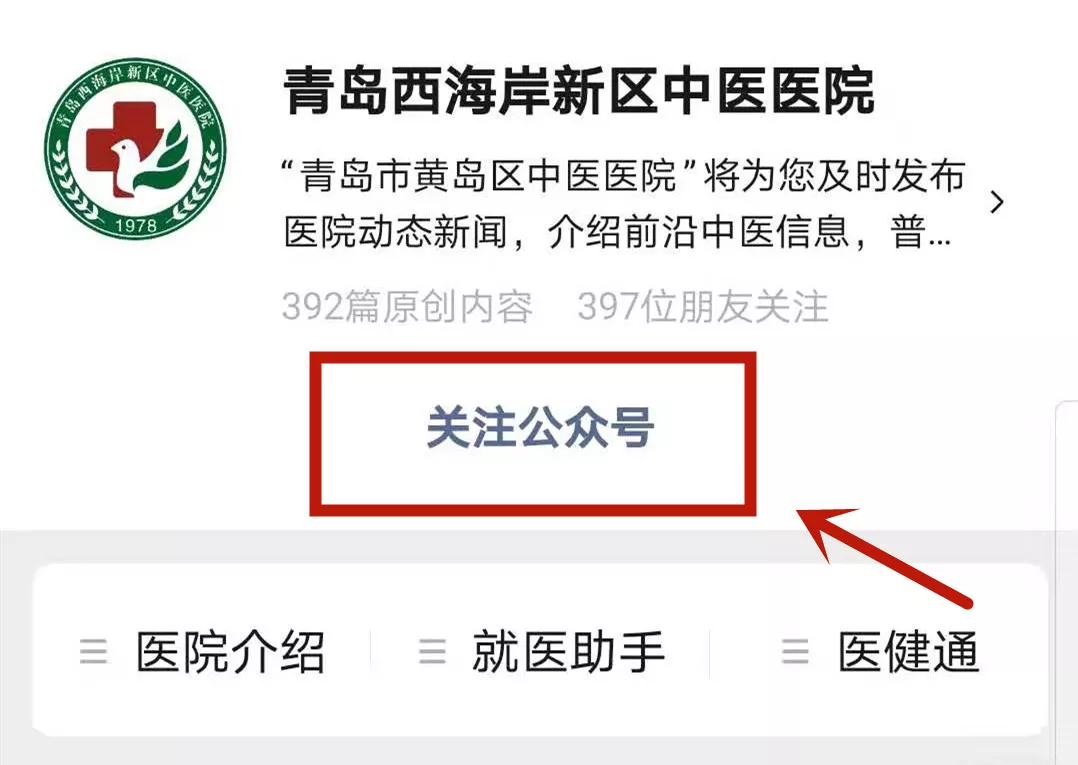Expand account details with the right chevron
Screen dimensions: 1078x765
[x=997, y=202]
